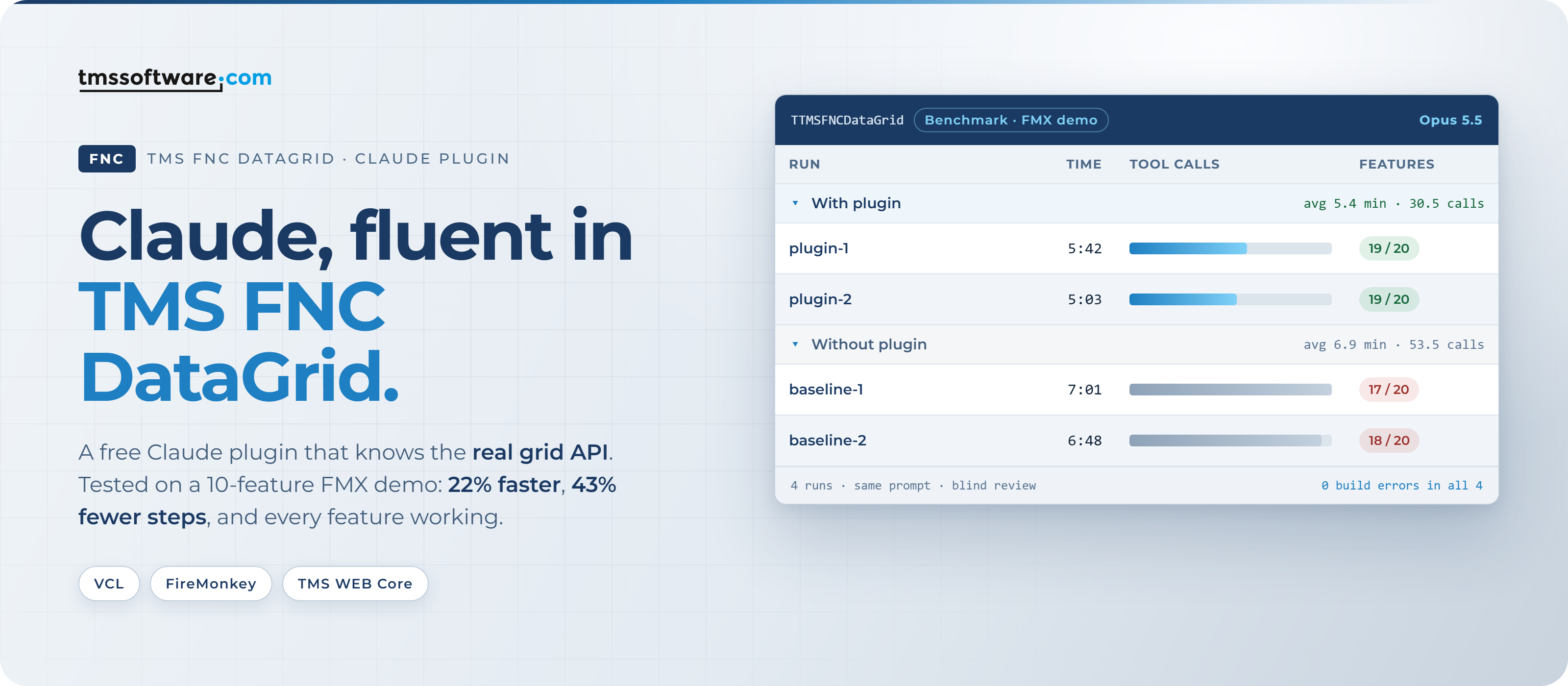
Task: Click the TTMSFNCDataGrid panel title
Action: [x=847, y=120]
